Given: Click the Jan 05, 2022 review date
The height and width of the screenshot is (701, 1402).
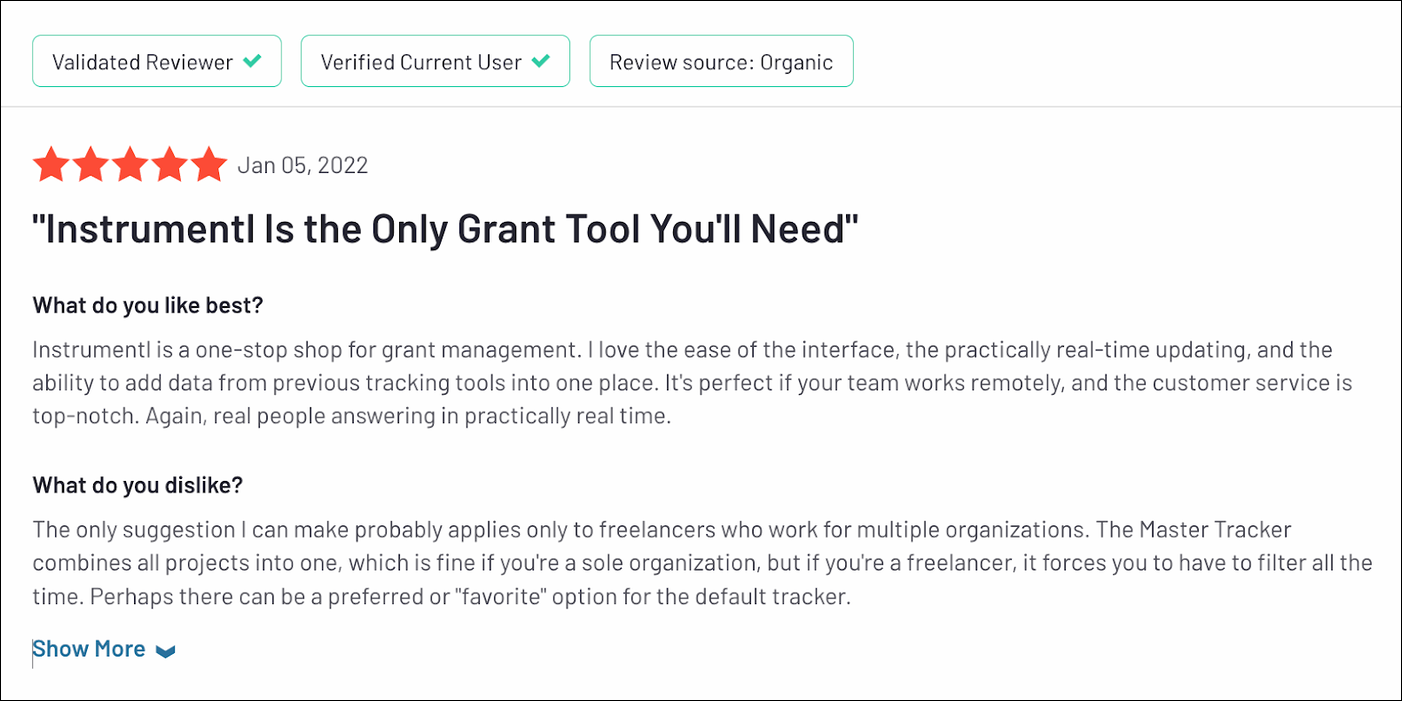Looking at the screenshot, I should click(x=303, y=165).
